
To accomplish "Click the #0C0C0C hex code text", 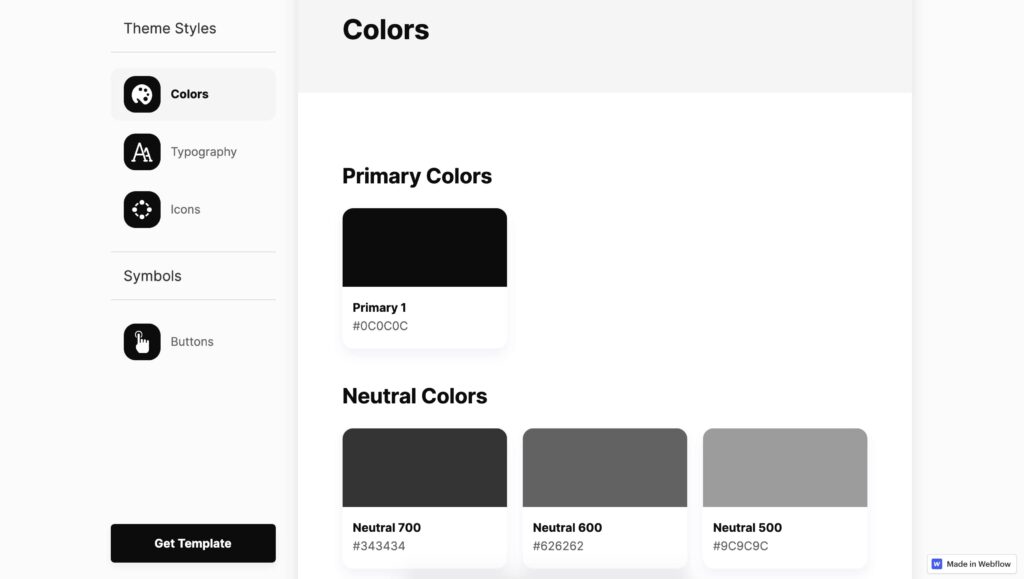I will 380,326.
